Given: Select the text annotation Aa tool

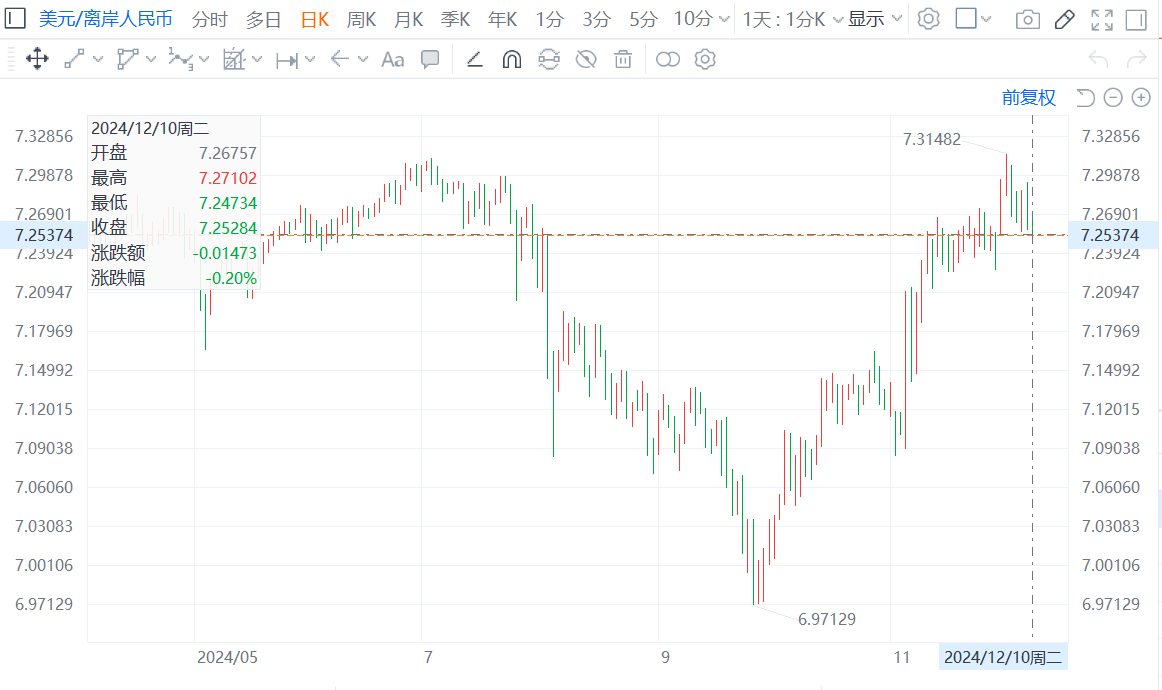Looking at the screenshot, I should [392, 59].
